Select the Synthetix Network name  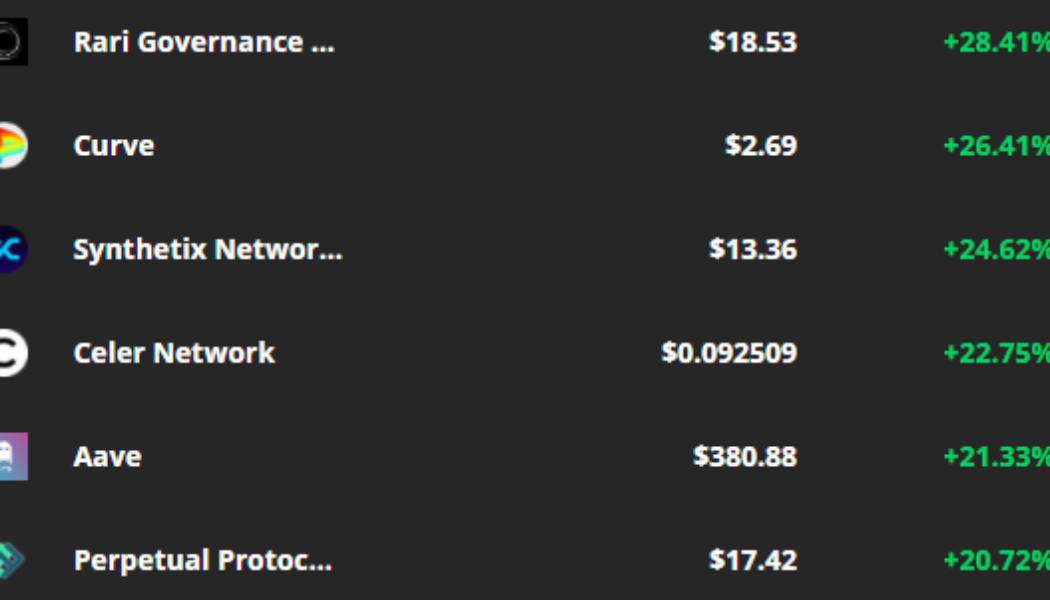pos(208,249)
